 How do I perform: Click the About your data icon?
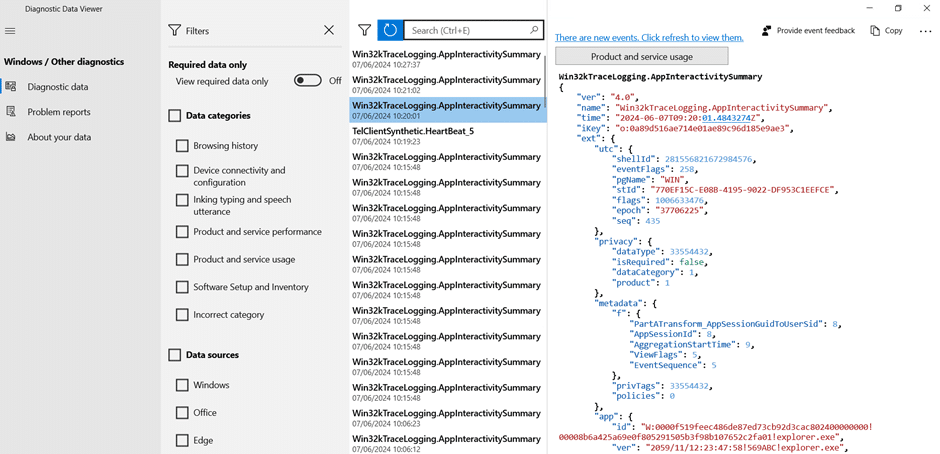pyautogui.click(x=10, y=137)
